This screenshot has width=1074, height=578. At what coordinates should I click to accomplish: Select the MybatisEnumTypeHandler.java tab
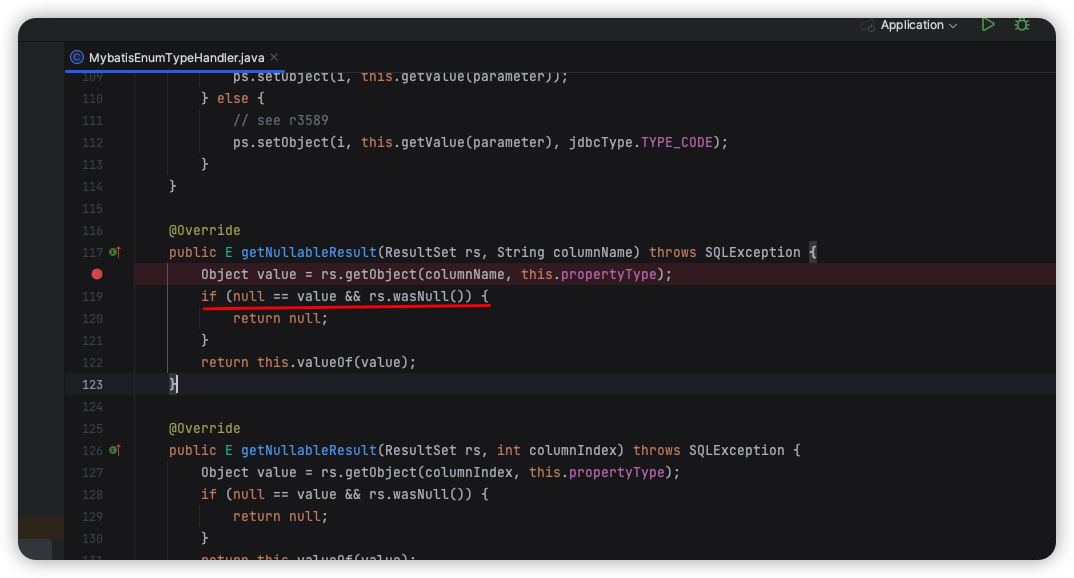click(176, 58)
